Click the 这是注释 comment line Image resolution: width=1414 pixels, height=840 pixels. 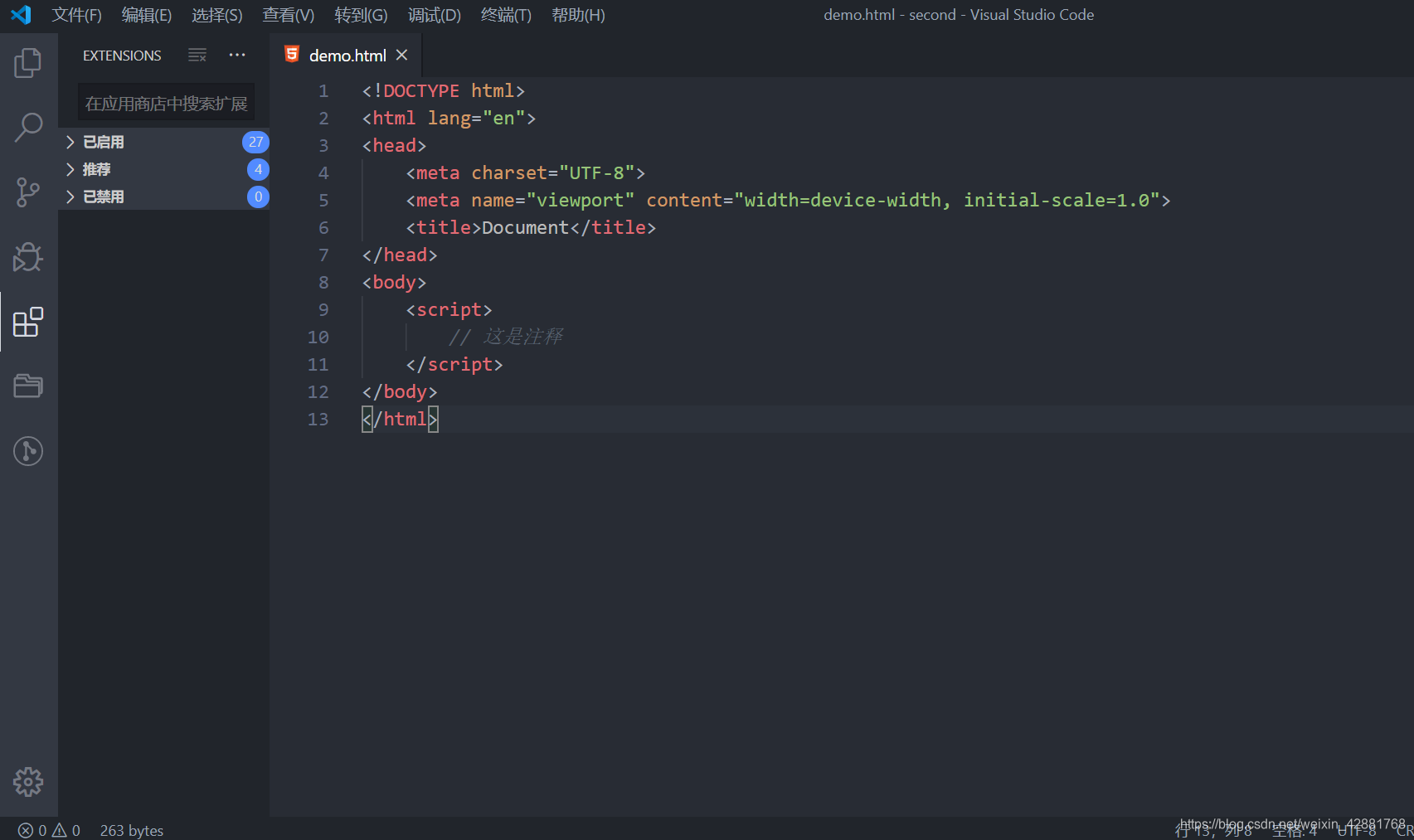pos(505,337)
